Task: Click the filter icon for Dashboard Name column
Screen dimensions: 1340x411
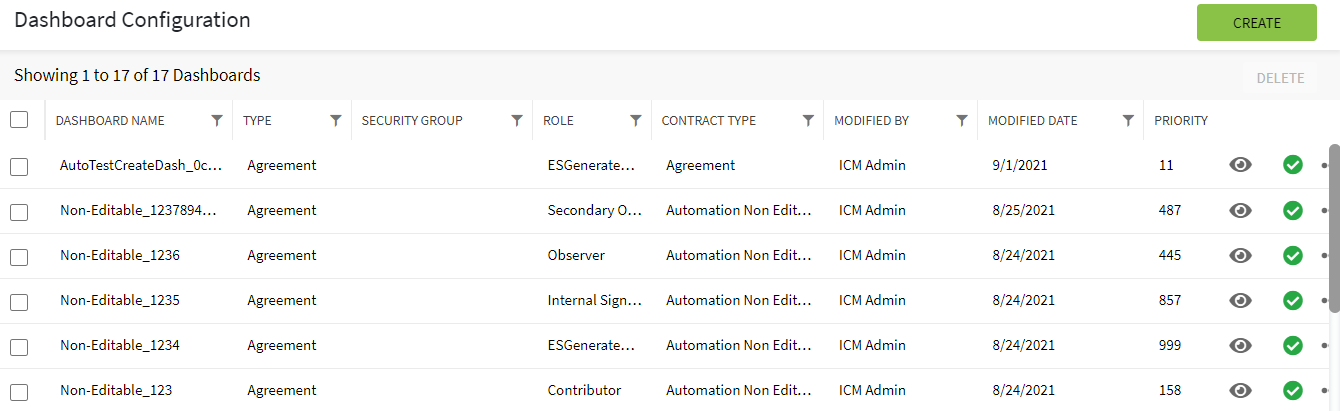Action: [x=217, y=120]
